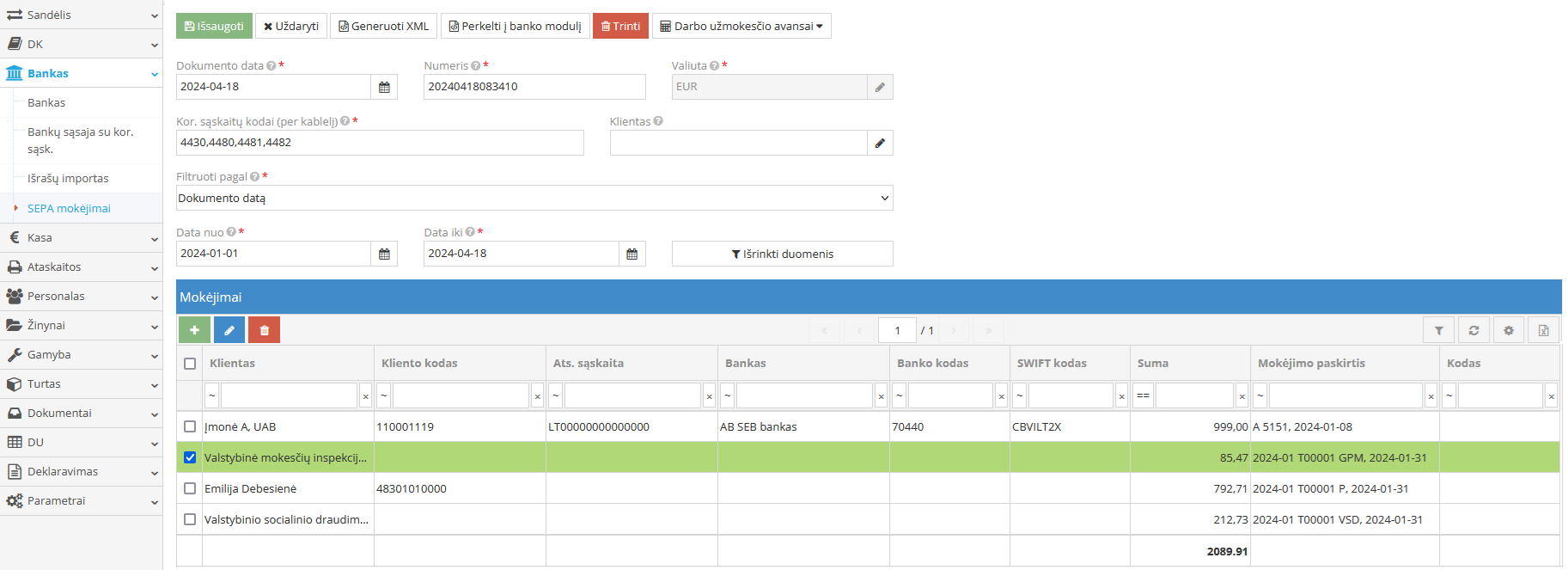1568x570 pixels.
Task: Open Išrašų importas in the sidebar
Action: [x=68, y=179]
